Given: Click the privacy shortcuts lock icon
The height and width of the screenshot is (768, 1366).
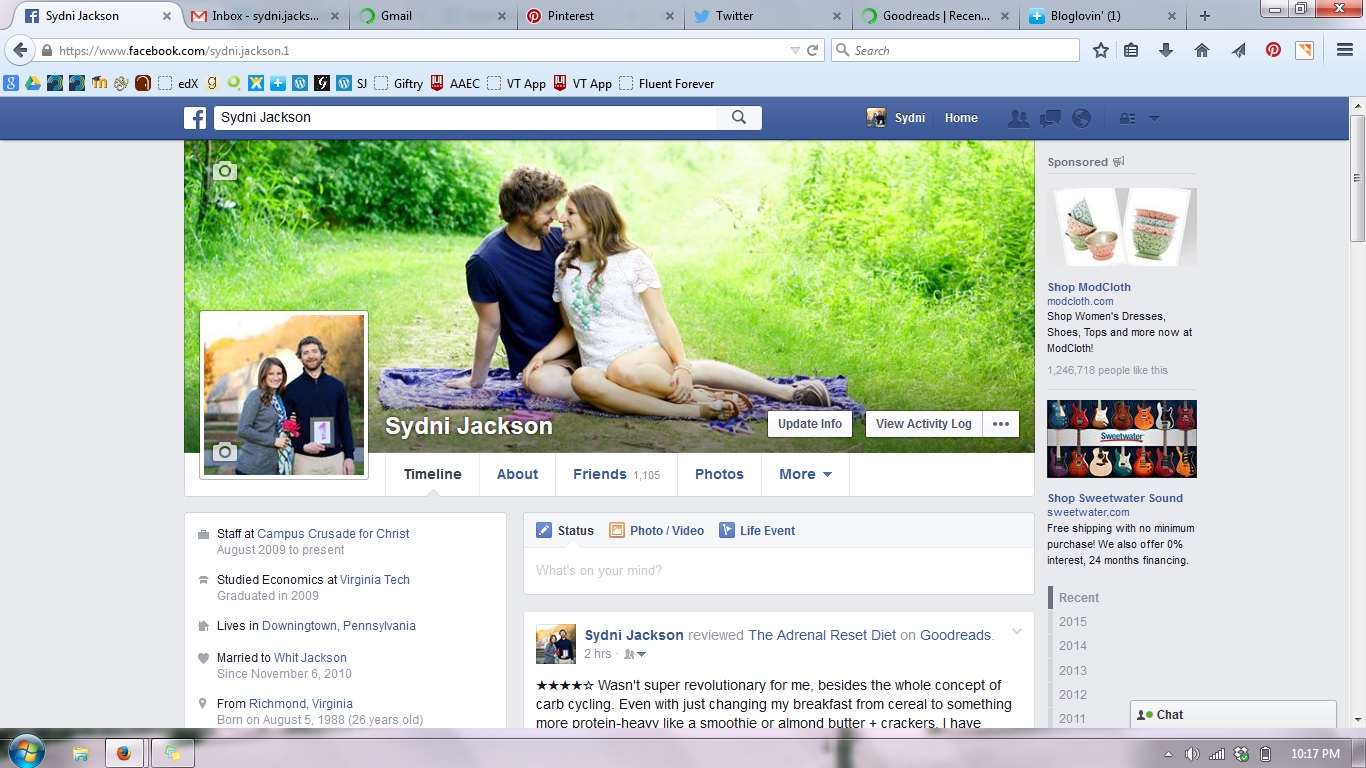Looking at the screenshot, I should tap(1127, 118).
